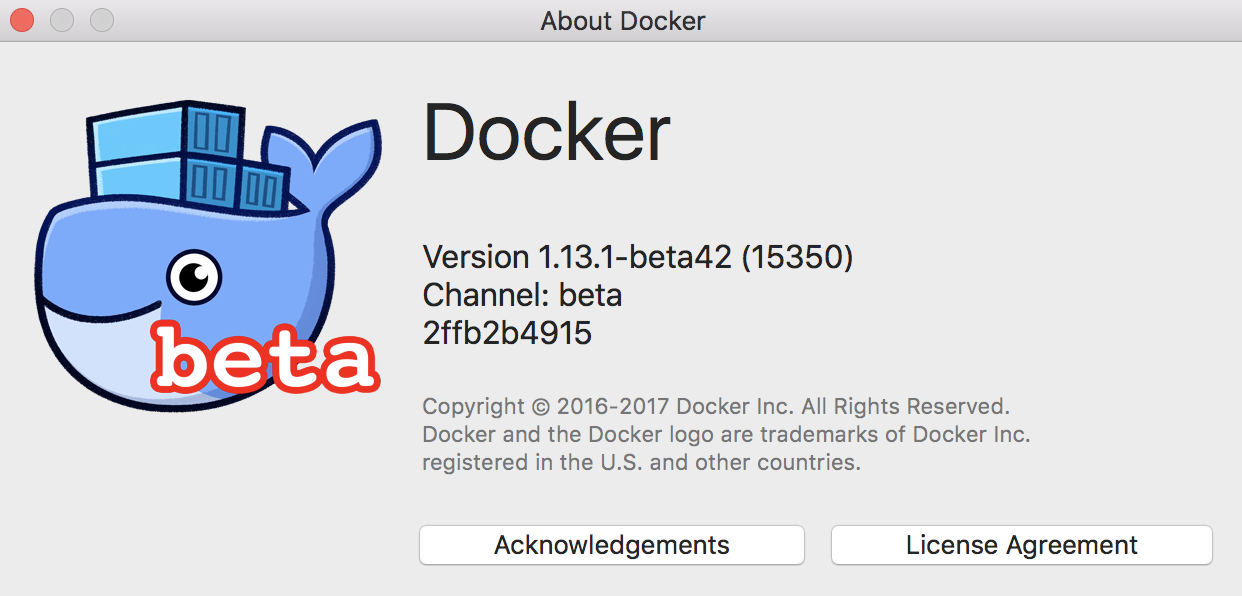
Task: Click the Copyright 2016-2017 Docker Inc. line
Action: [x=716, y=407]
